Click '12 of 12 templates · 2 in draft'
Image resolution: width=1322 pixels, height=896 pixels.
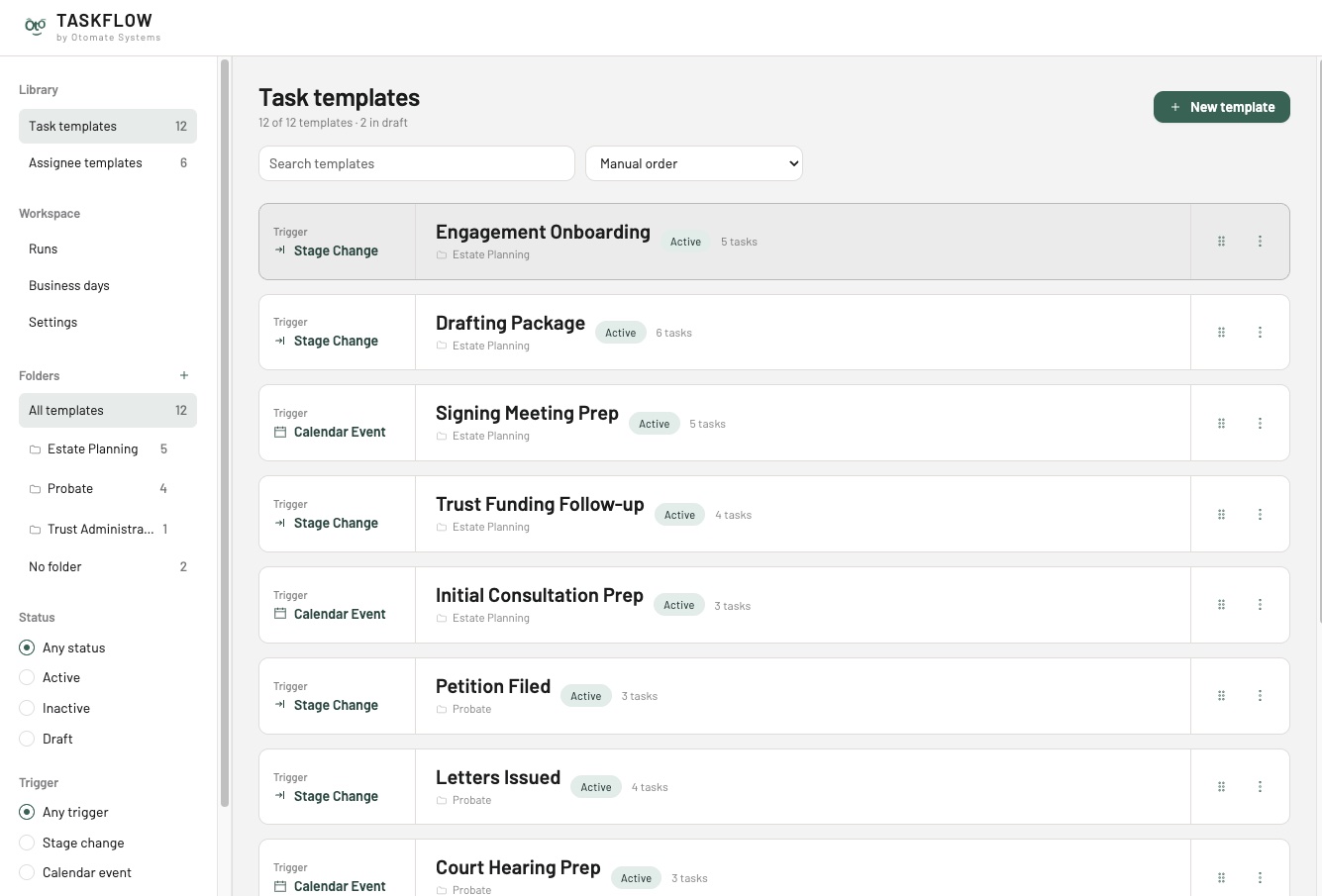coord(333,123)
